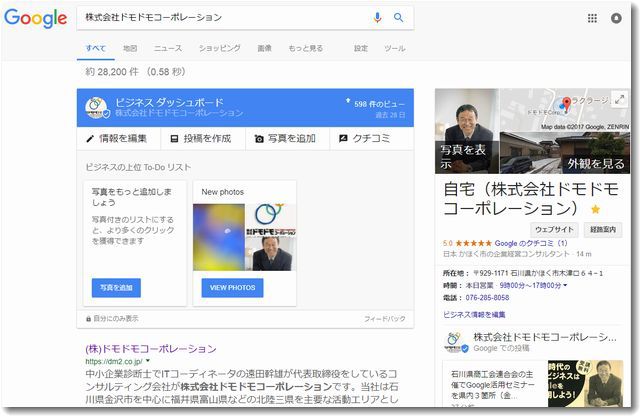Open the ツール options

pos(395,48)
